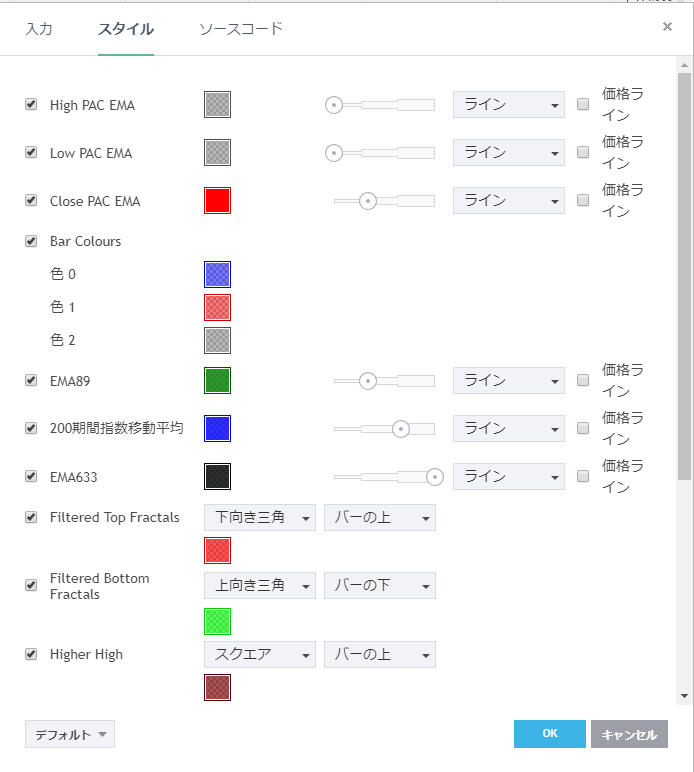Click the OK button

tap(549, 734)
